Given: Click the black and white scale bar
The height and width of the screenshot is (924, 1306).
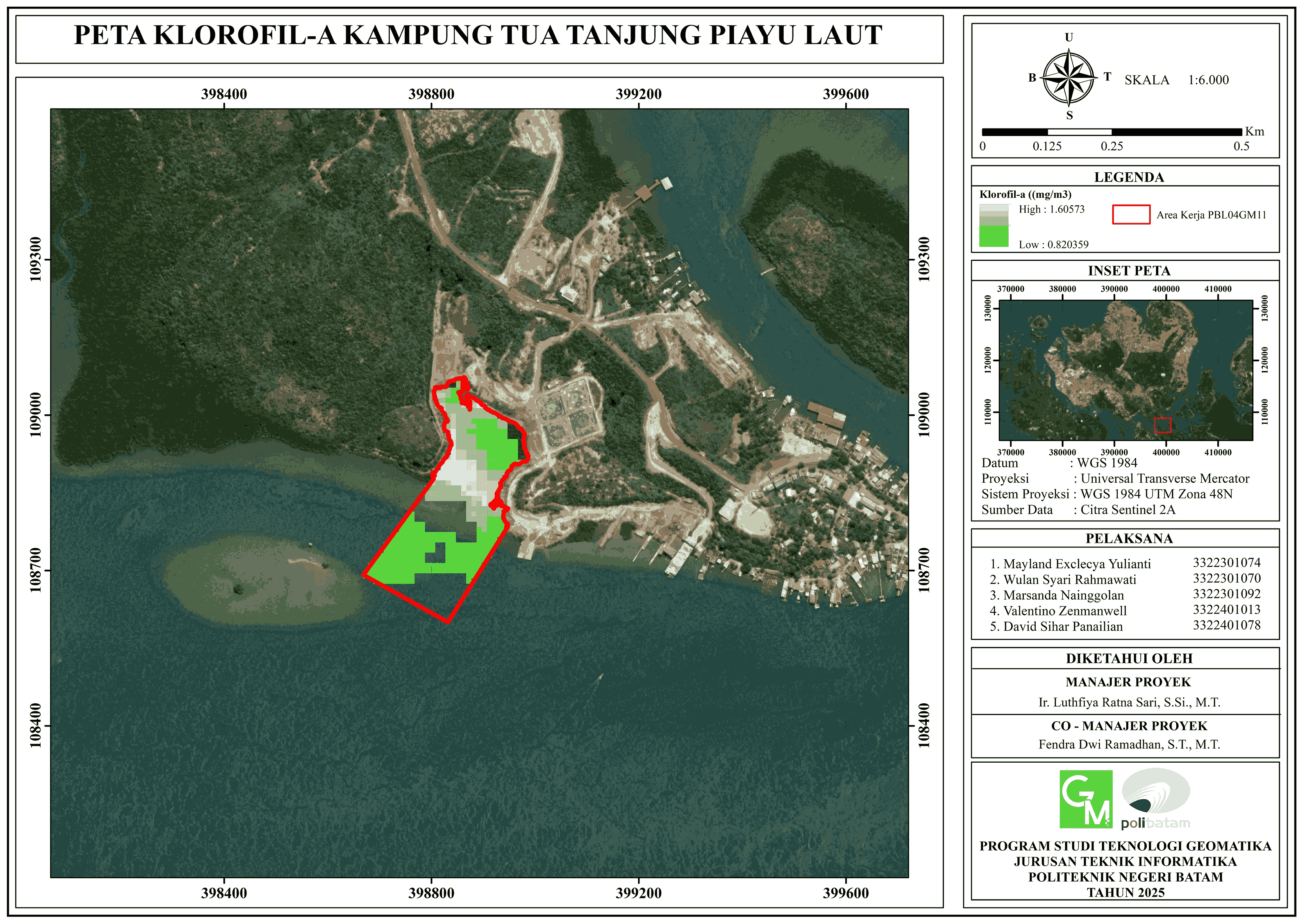Looking at the screenshot, I should coord(1112,132).
